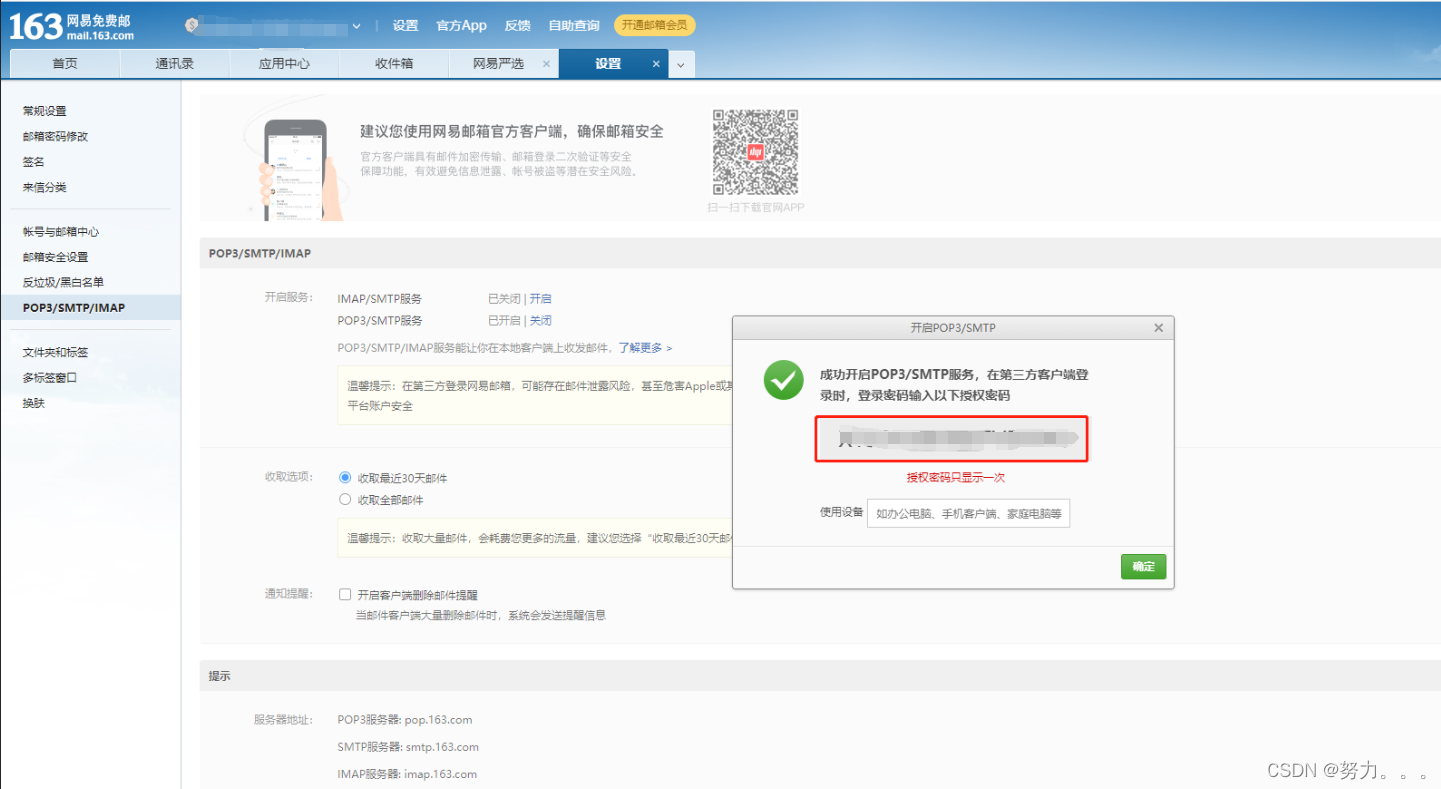Click 关闭 for POP3/SMTP服务
Image resolution: width=1441 pixels, height=789 pixels.
pyautogui.click(x=540, y=320)
